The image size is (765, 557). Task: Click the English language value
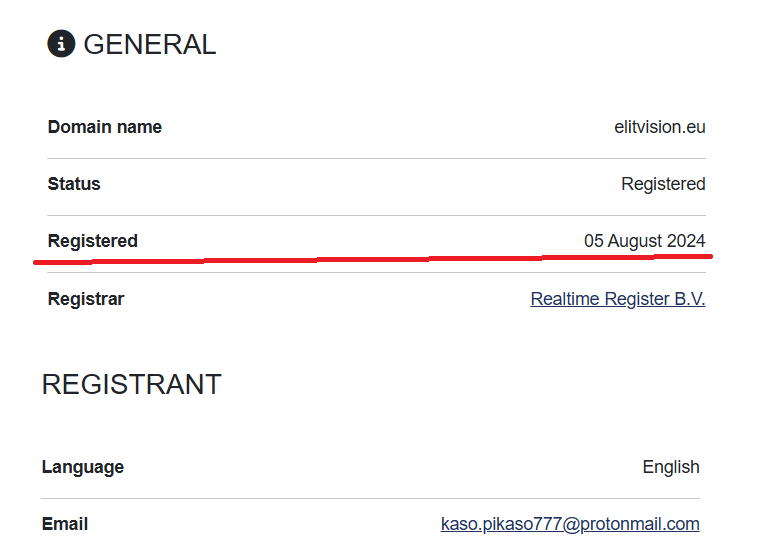pos(671,467)
